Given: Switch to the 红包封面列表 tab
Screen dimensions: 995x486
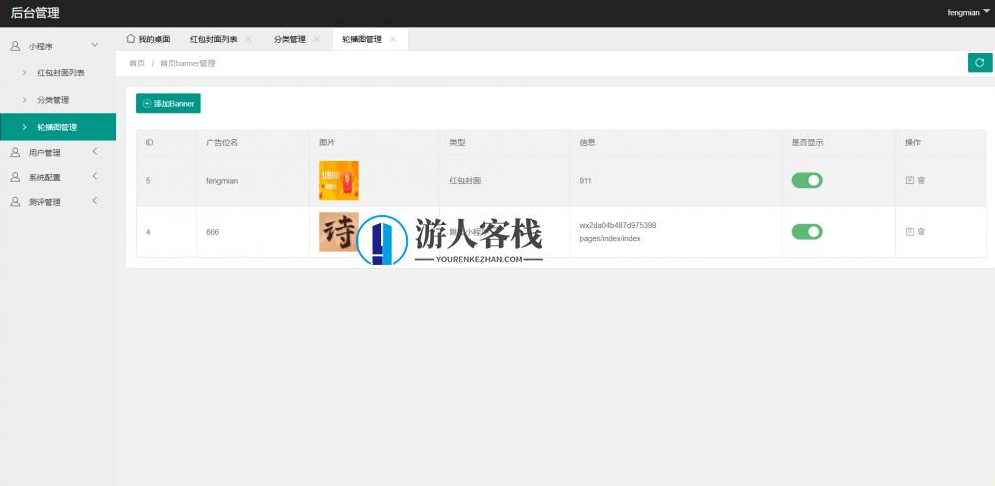Looking at the screenshot, I should [x=214, y=39].
